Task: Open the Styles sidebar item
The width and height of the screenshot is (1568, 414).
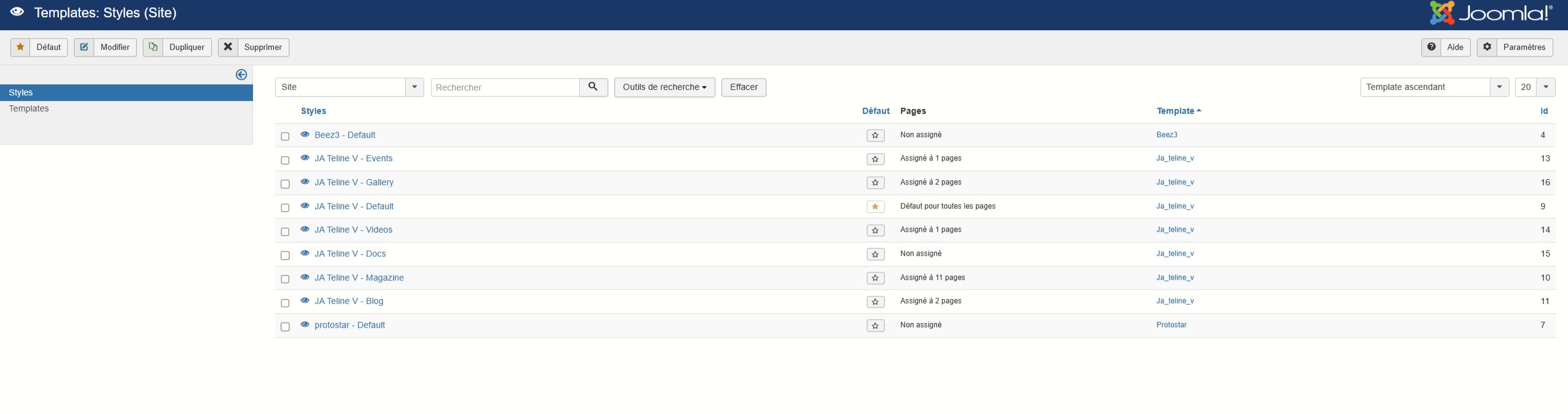Action: 126,92
